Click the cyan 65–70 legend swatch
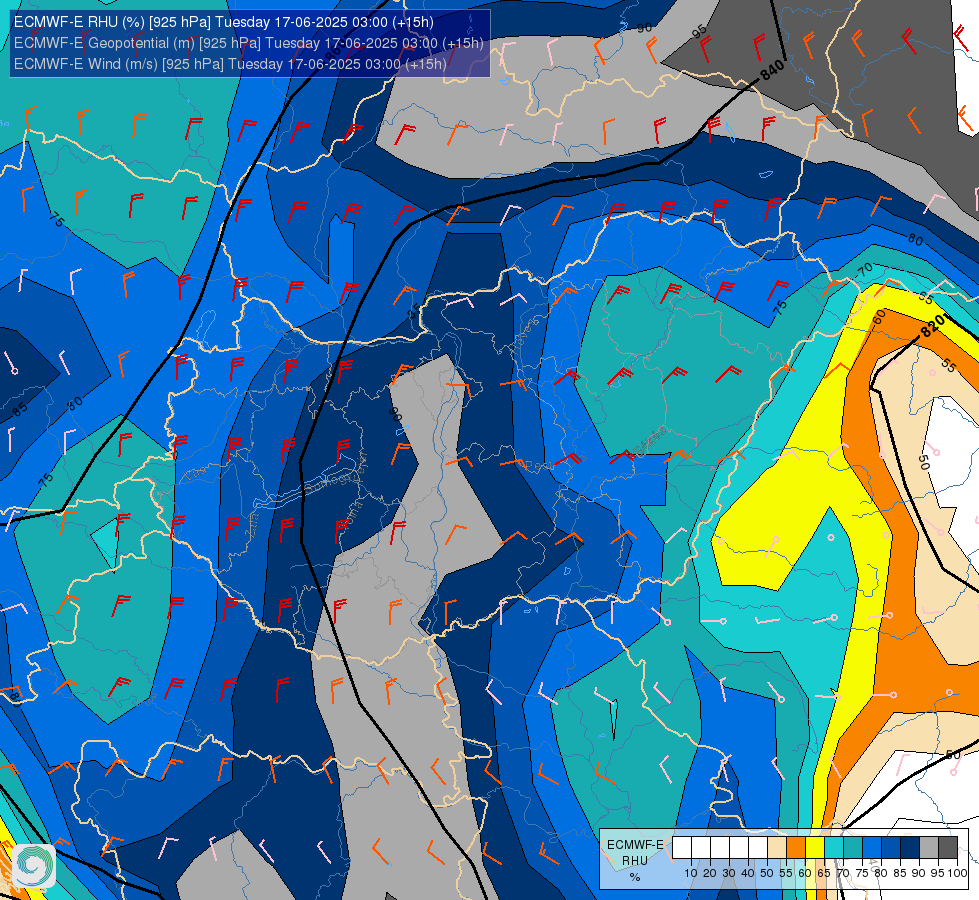The height and width of the screenshot is (900, 979). tap(834, 848)
